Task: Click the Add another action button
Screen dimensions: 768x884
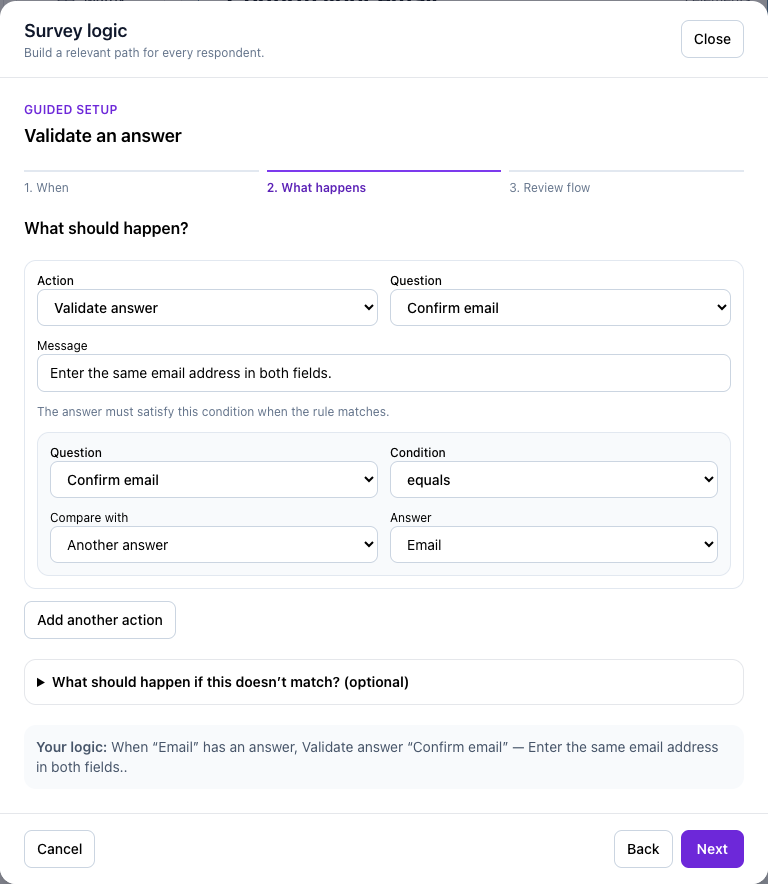Action: pyautogui.click(x=100, y=620)
